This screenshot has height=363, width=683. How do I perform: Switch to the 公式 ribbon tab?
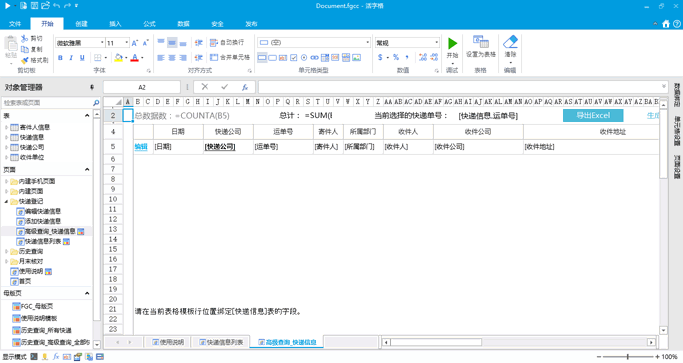(149, 24)
